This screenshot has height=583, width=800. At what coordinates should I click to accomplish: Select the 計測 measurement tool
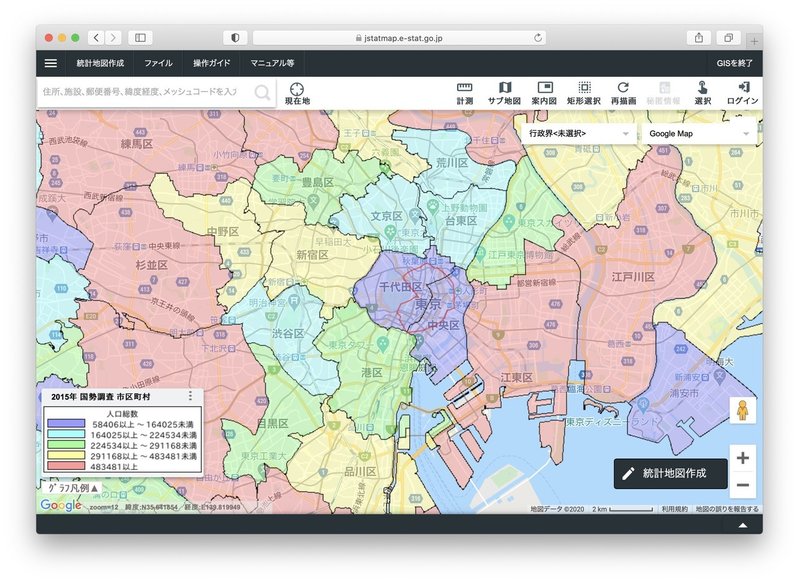(x=464, y=93)
